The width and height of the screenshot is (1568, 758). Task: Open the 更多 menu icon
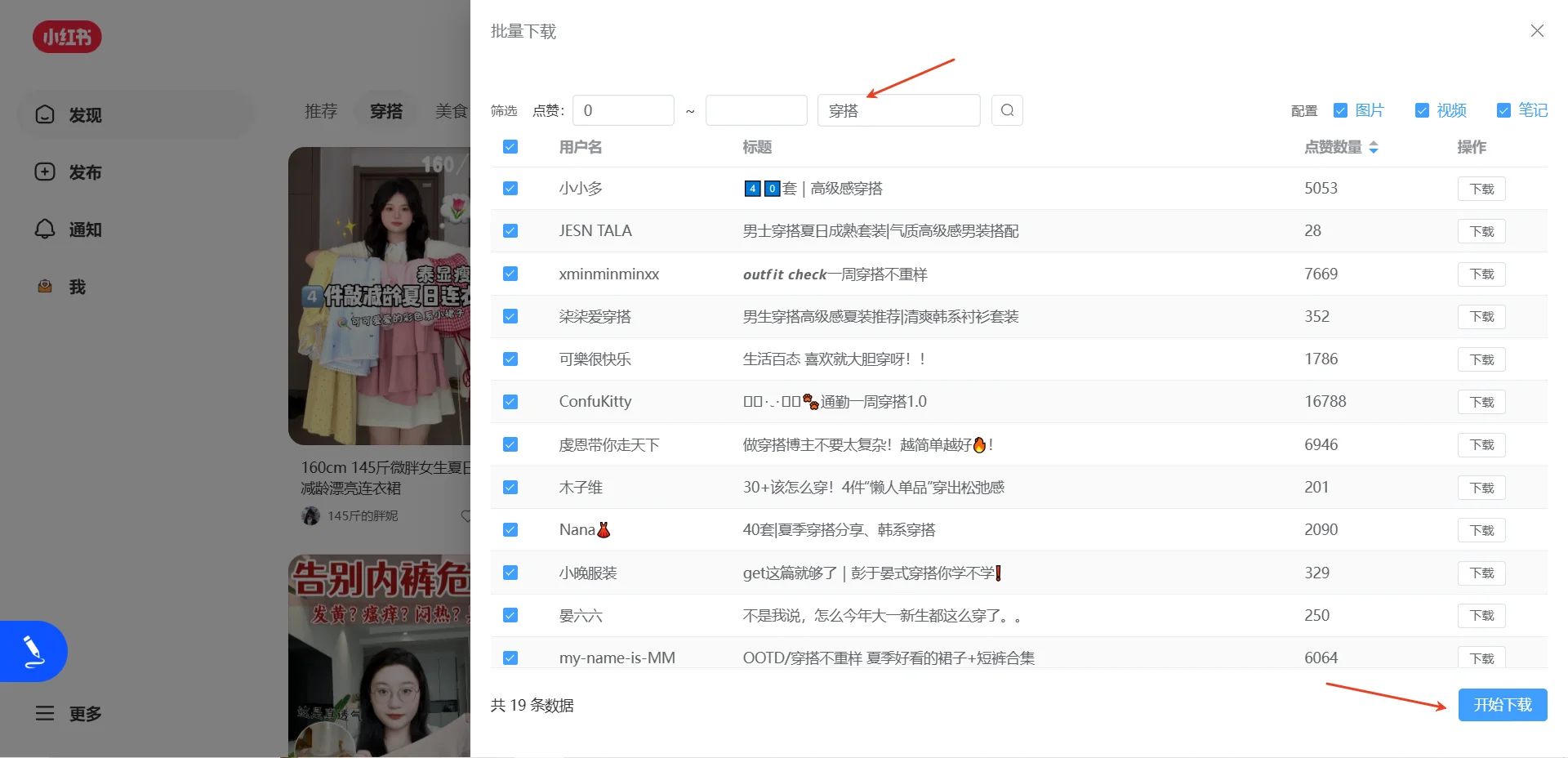click(45, 713)
